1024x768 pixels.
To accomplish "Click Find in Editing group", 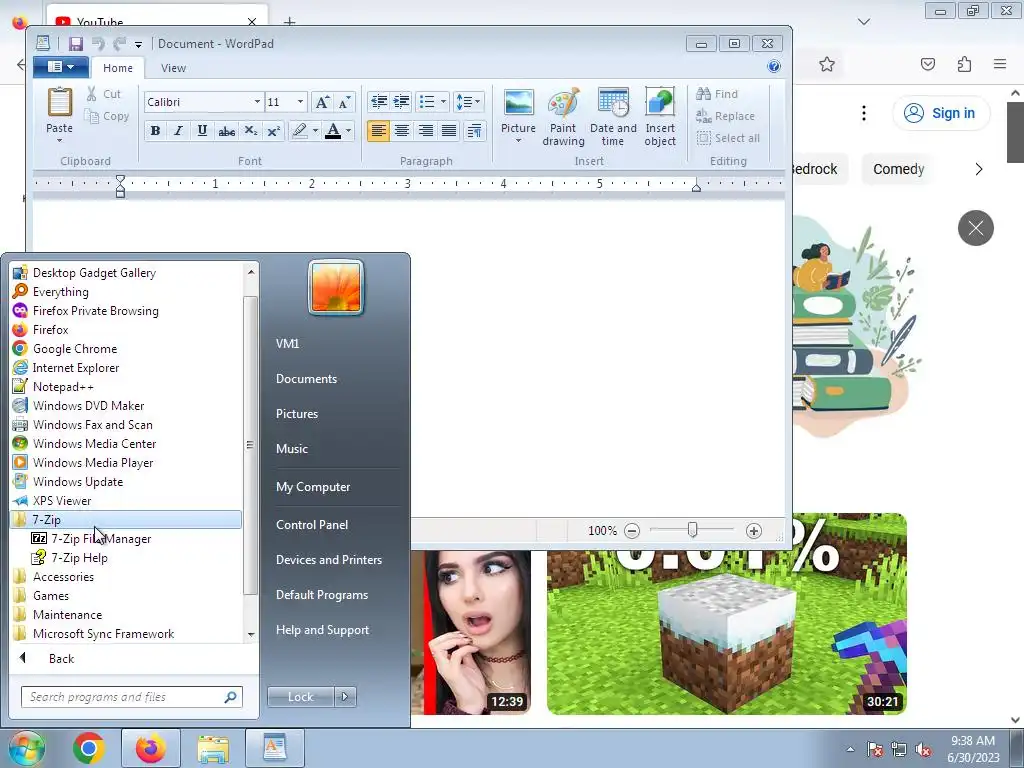I will (x=717, y=94).
